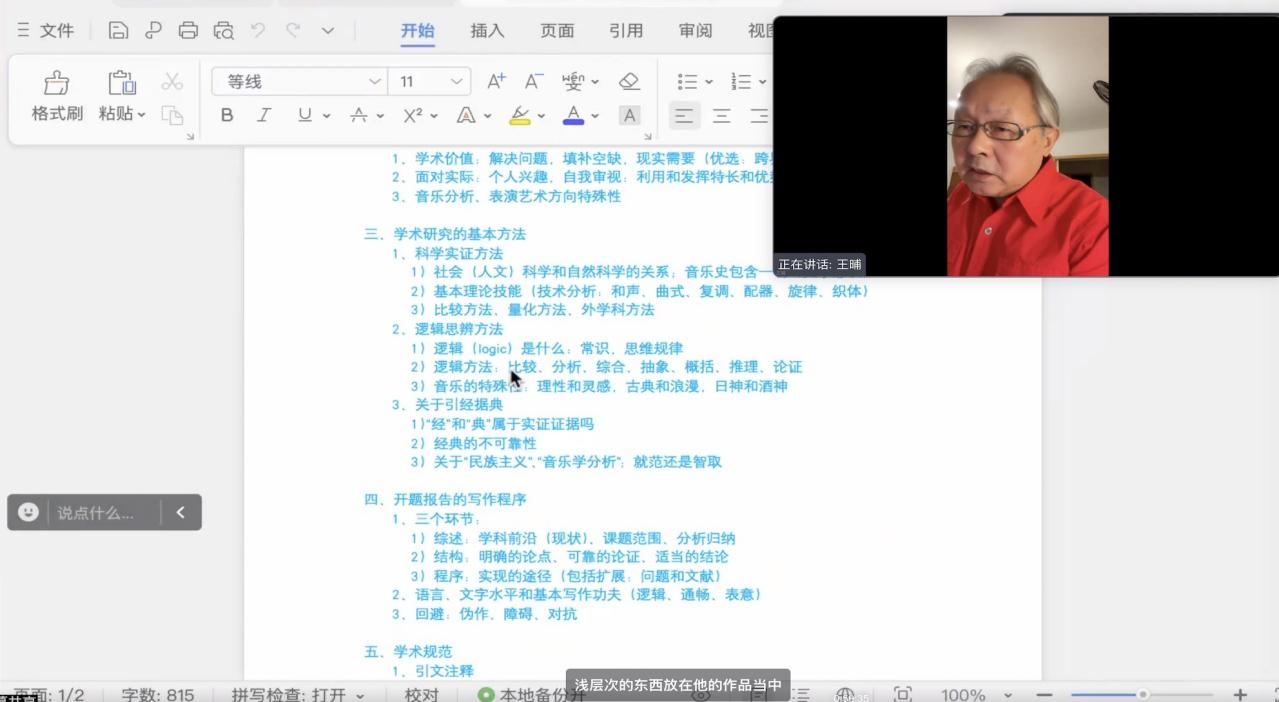Decrease font size with A- icon
Image resolution: width=1279 pixels, height=702 pixels.
[x=534, y=81]
